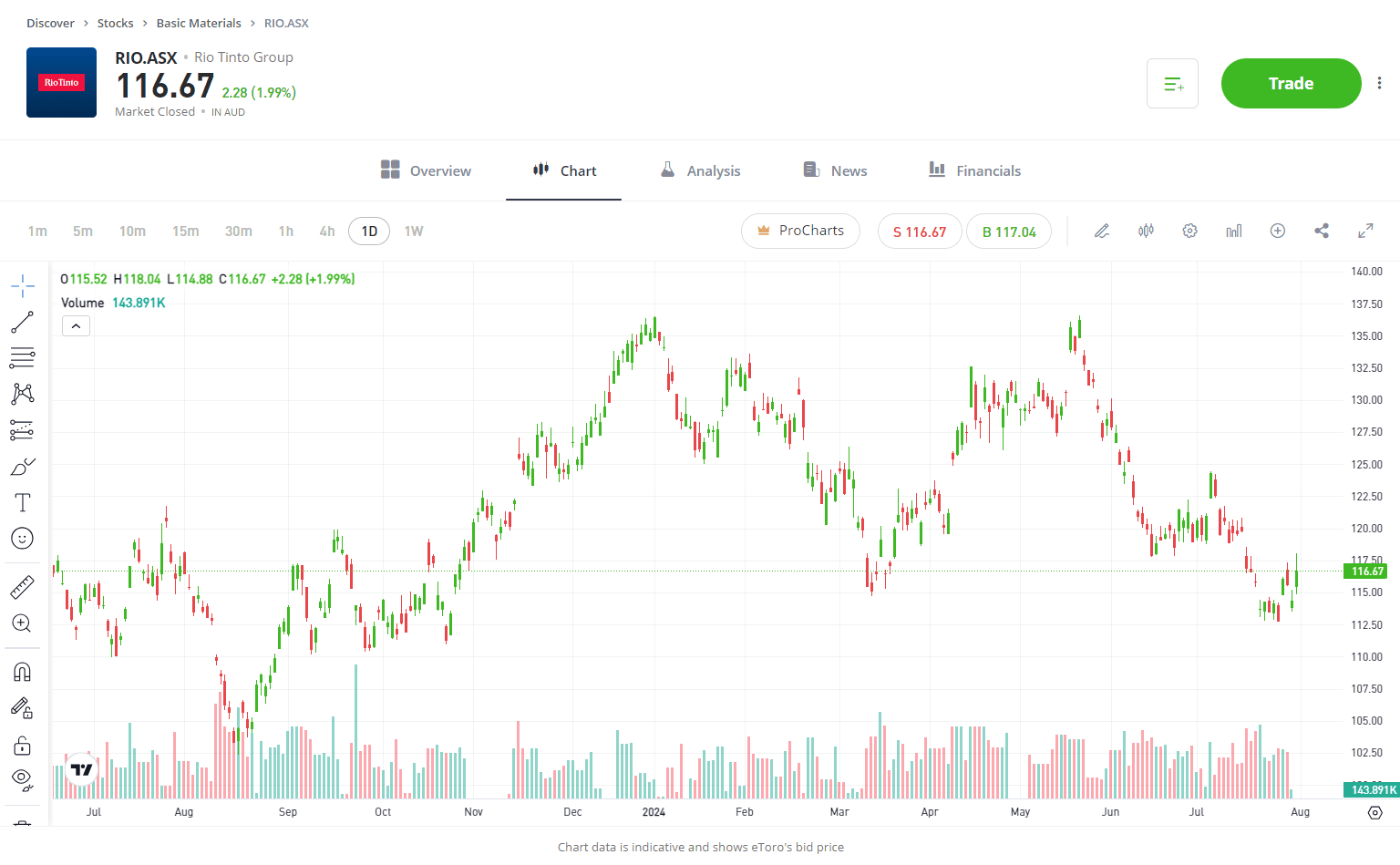Open the indicators icon
1400x865 pixels.
[1234, 231]
